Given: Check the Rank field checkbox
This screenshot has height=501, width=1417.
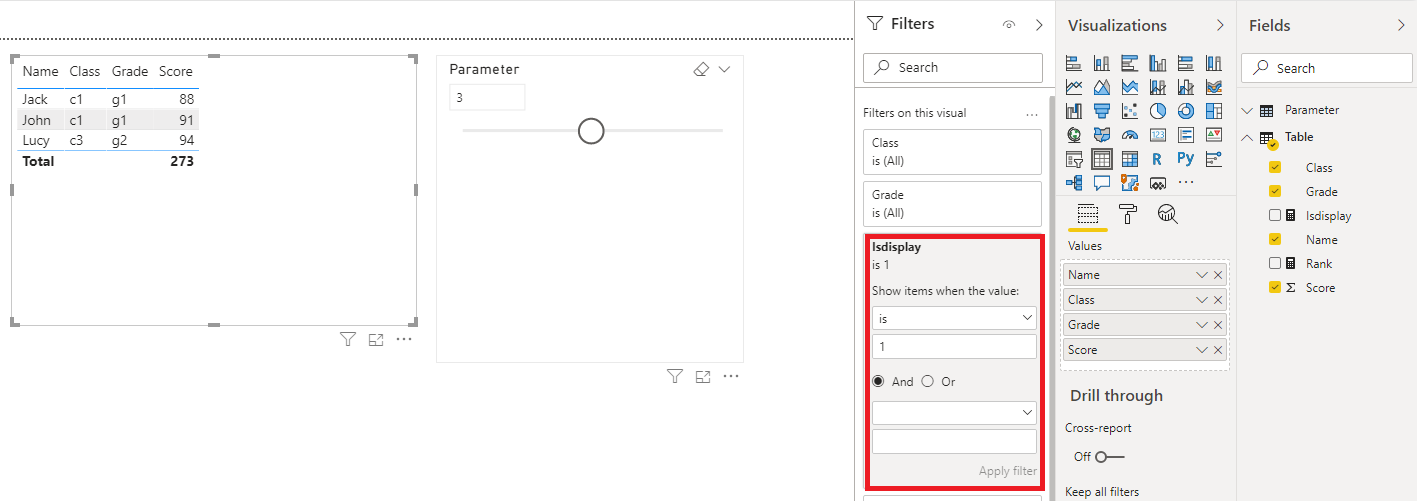Looking at the screenshot, I should [1275, 263].
